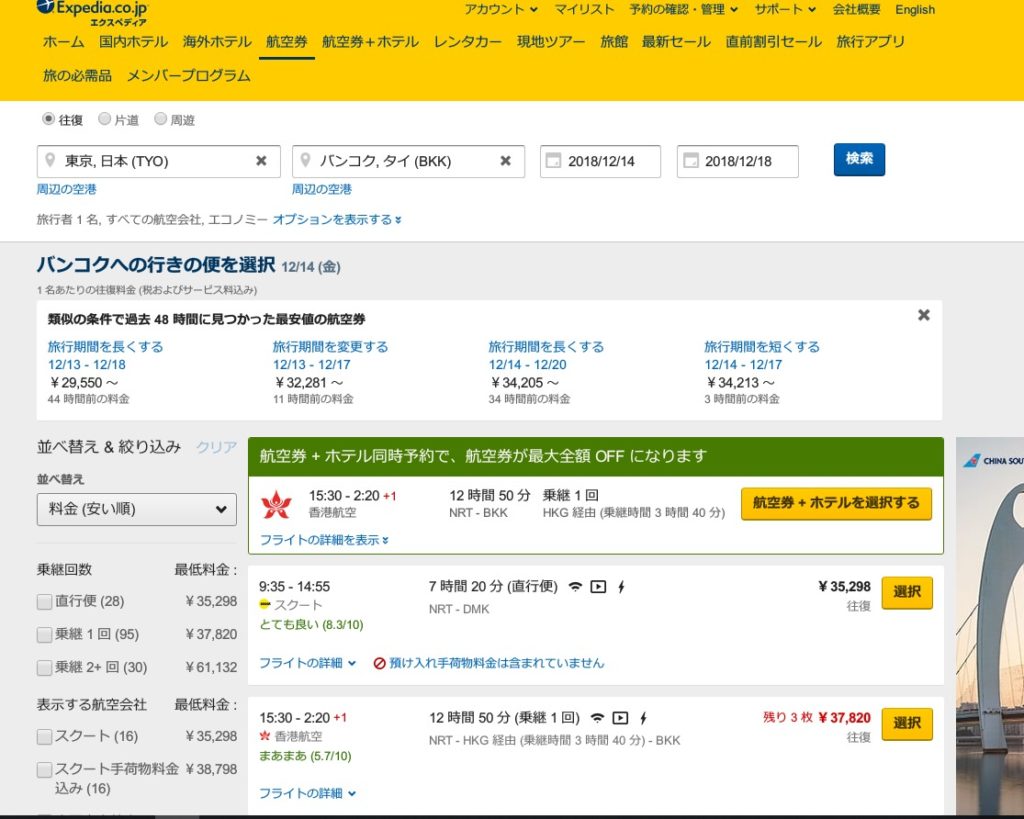This screenshot has width=1024, height=819.
Task: Clear the Bangkok (BKK) destination field
Action: tap(505, 161)
